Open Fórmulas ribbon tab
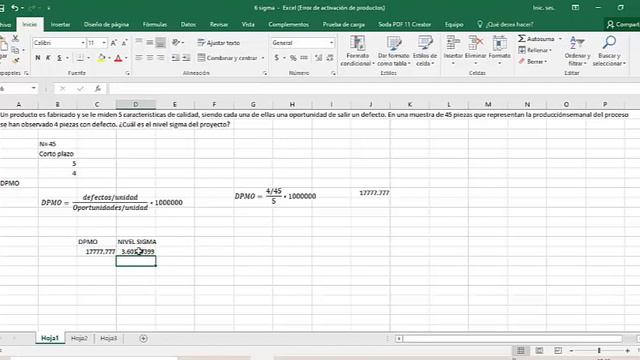Image resolution: width=640 pixels, height=360 pixels. pos(155,24)
